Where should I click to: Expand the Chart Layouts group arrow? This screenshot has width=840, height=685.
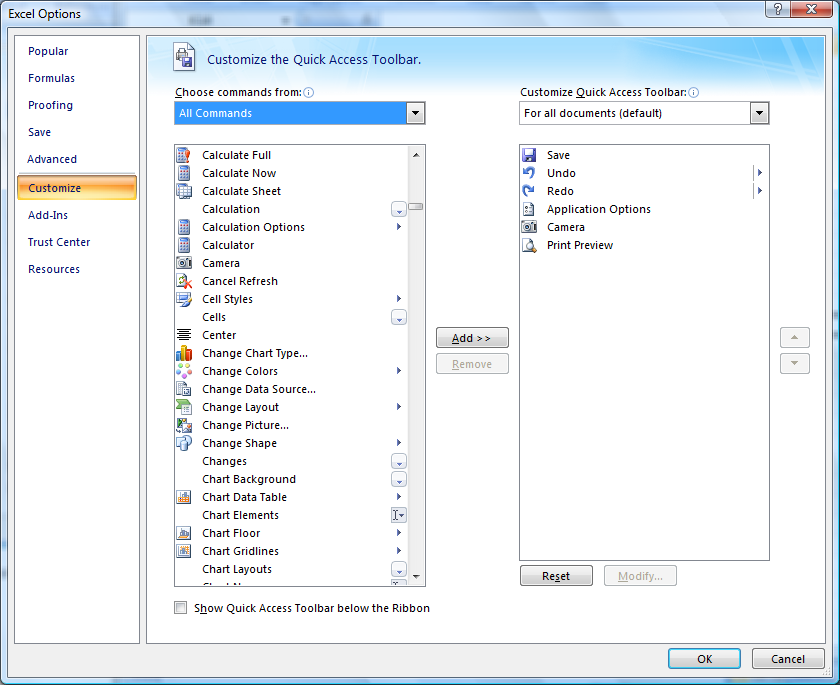click(399, 569)
